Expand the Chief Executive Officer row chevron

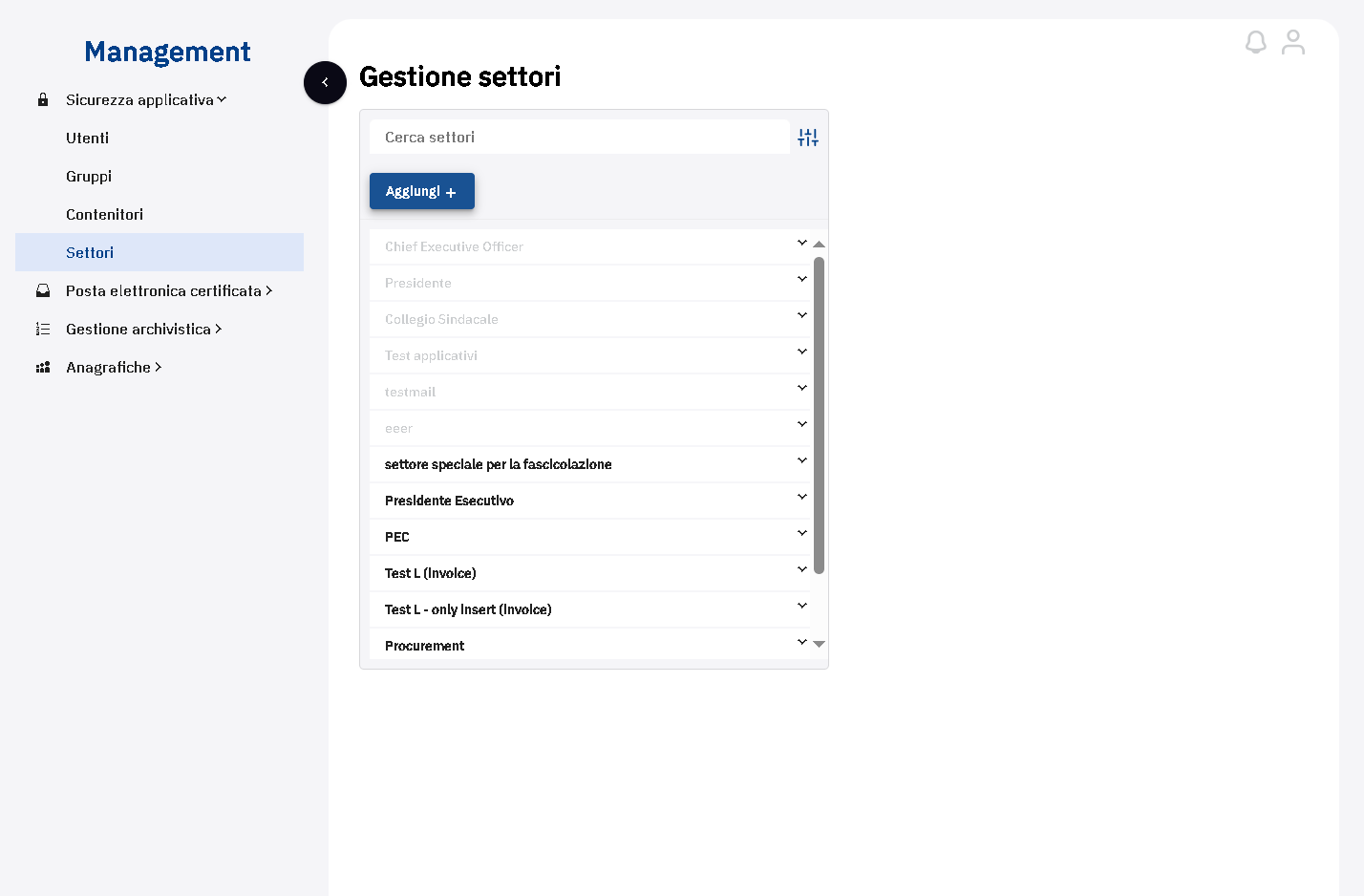(802, 243)
